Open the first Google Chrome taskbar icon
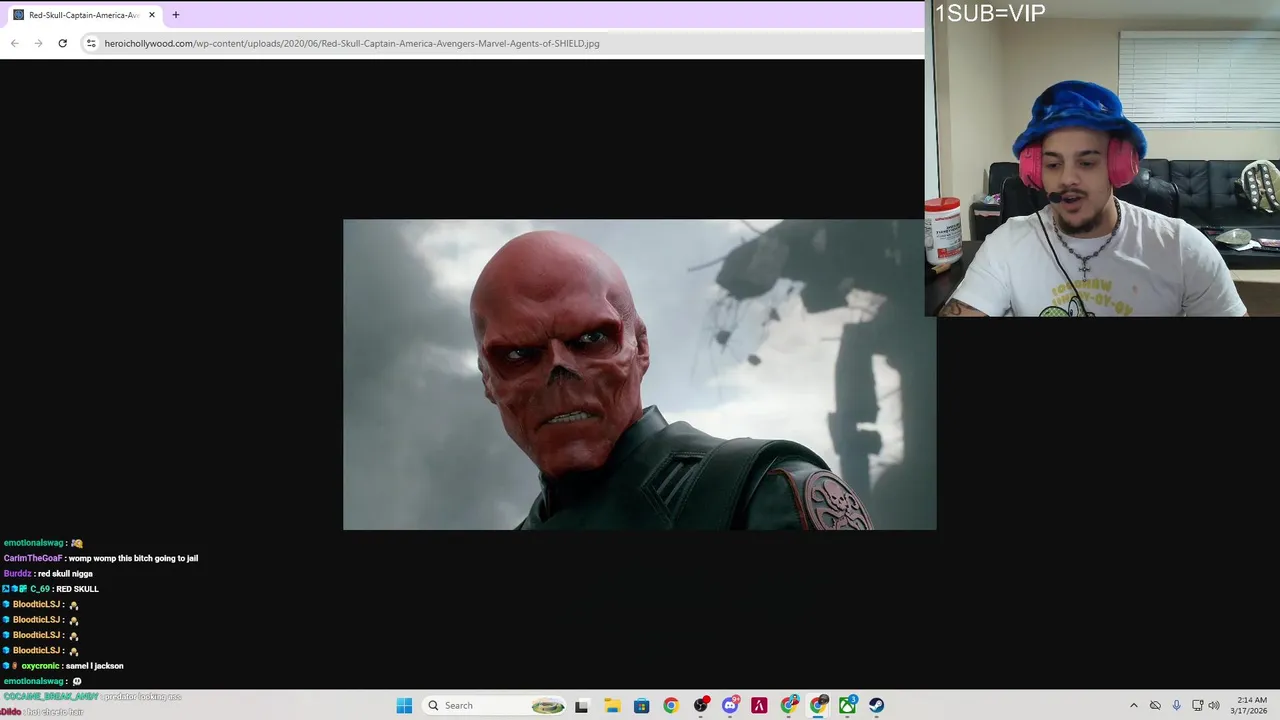Viewport: 1280px width, 720px height. click(671, 705)
